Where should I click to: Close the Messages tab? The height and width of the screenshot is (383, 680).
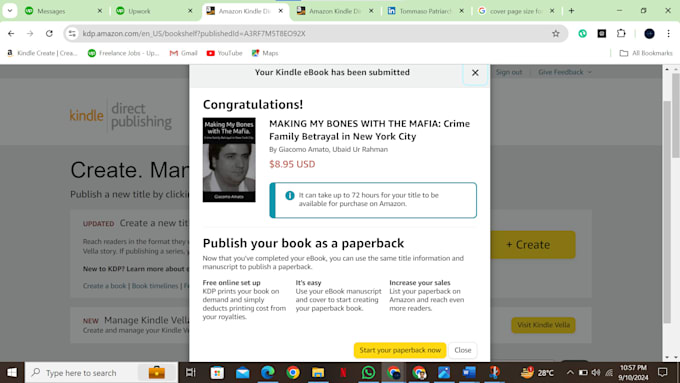(99, 11)
